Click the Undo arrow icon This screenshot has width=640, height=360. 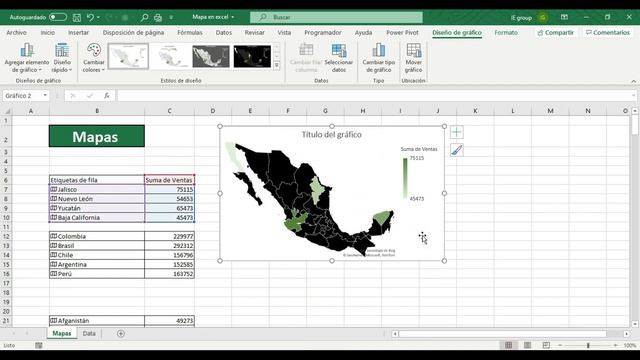click(x=90, y=18)
